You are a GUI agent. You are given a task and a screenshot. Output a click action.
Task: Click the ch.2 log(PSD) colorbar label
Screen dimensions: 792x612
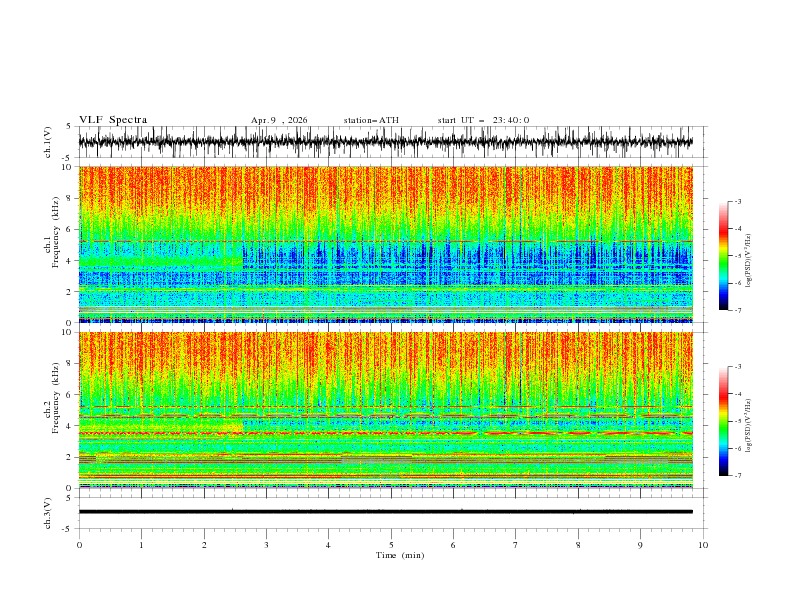(749, 426)
